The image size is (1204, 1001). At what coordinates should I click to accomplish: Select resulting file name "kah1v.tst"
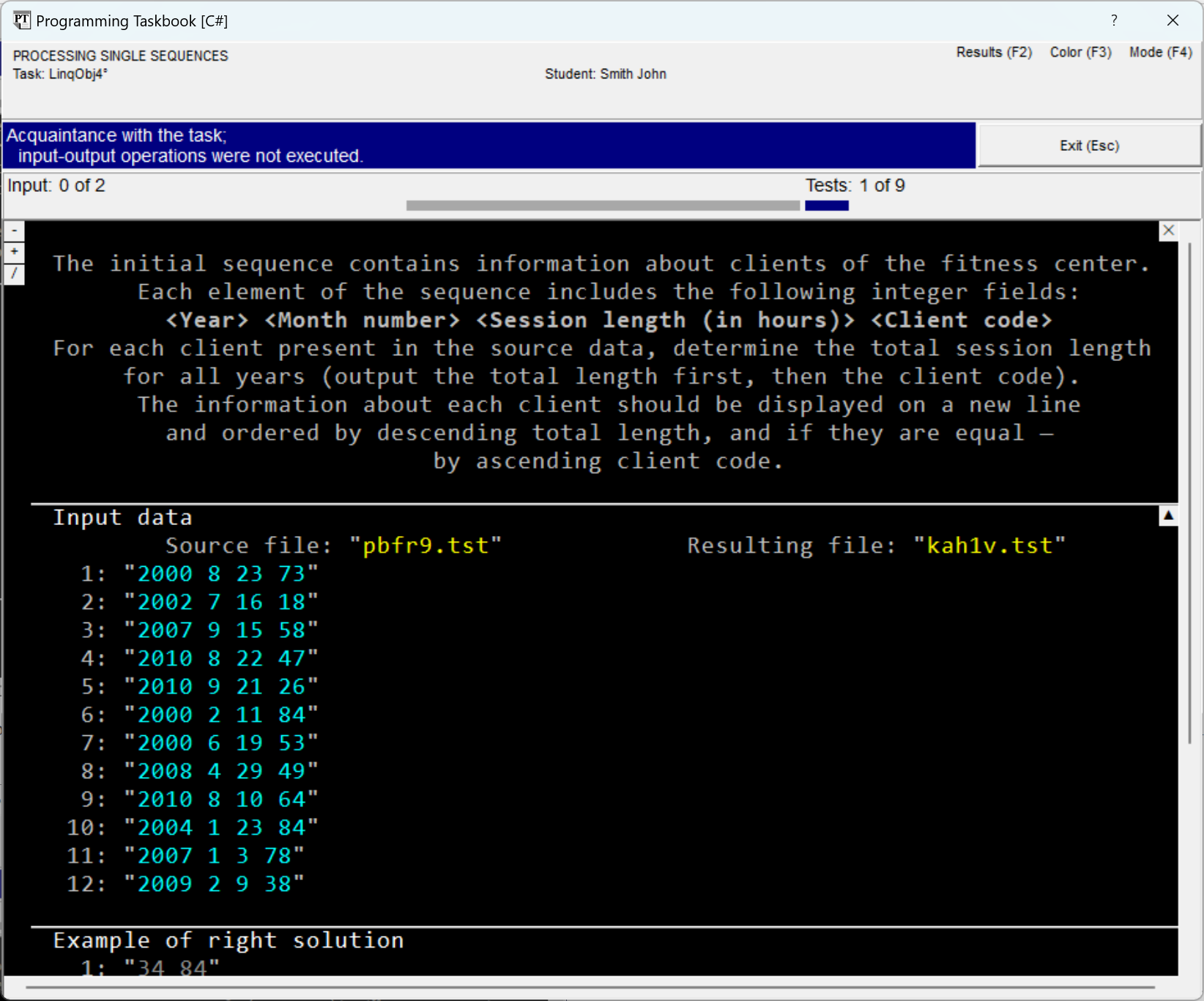pyautogui.click(x=989, y=546)
